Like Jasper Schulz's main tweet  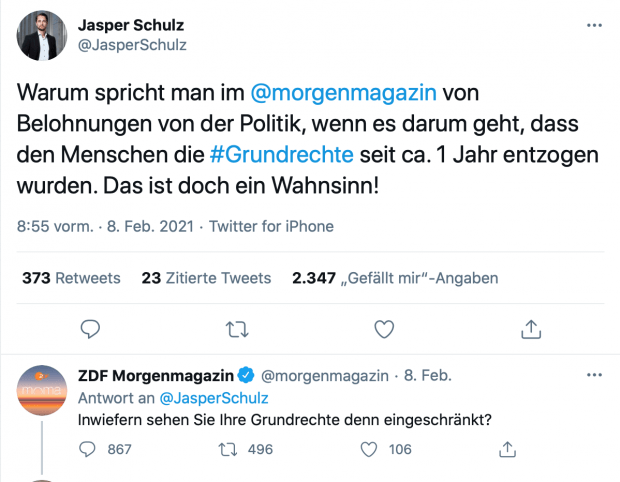pyautogui.click(x=383, y=328)
